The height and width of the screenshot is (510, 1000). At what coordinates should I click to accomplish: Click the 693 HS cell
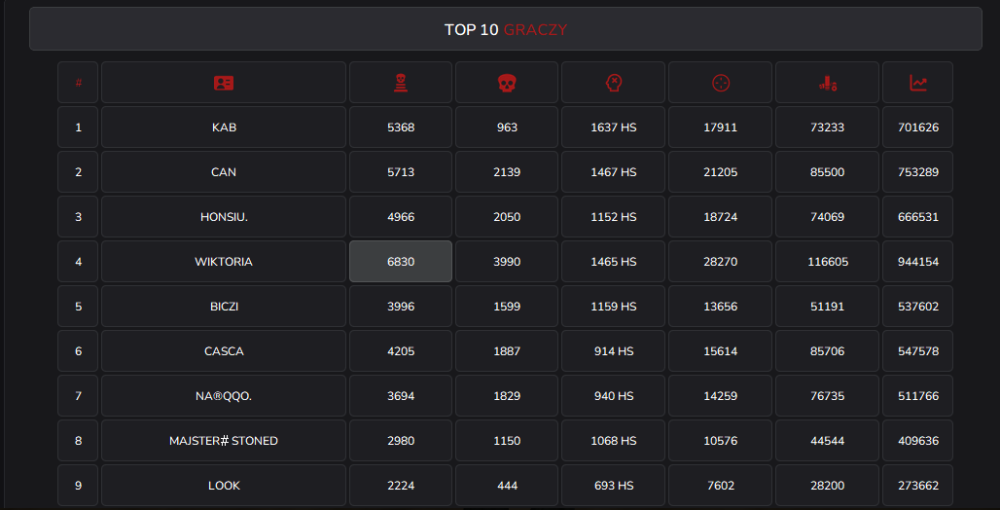pos(613,485)
